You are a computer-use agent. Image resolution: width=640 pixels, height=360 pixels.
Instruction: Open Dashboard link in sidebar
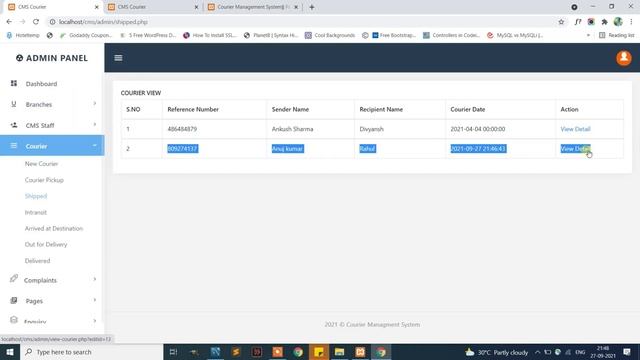point(41,84)
